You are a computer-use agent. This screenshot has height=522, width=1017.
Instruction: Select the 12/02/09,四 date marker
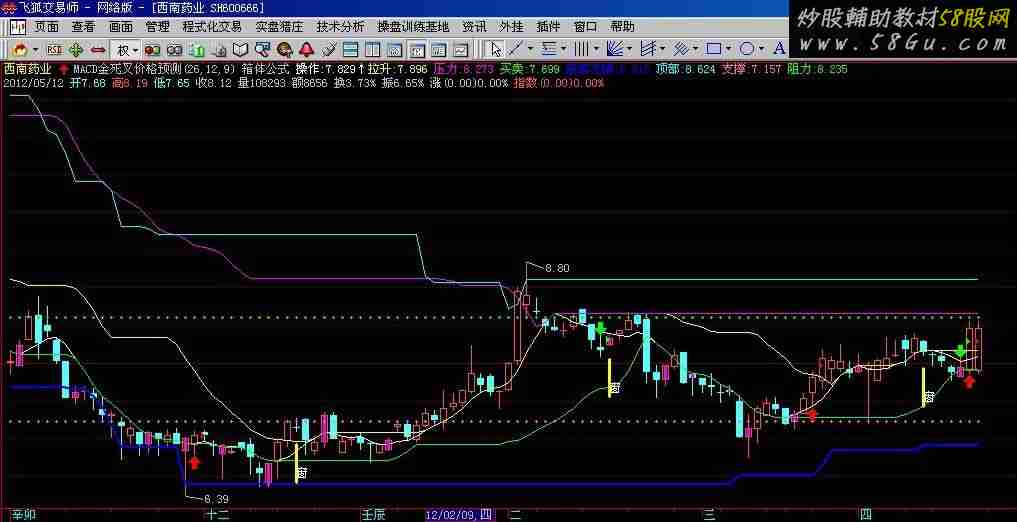[x=460, y=515]
